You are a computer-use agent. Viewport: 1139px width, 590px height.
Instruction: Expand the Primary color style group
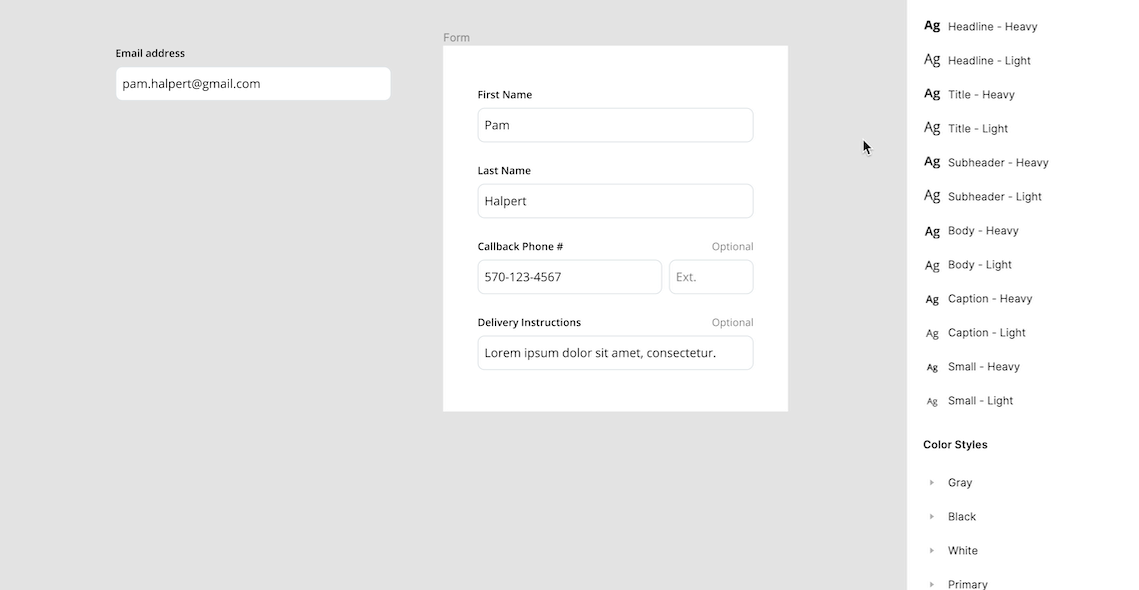coord(932,584)
